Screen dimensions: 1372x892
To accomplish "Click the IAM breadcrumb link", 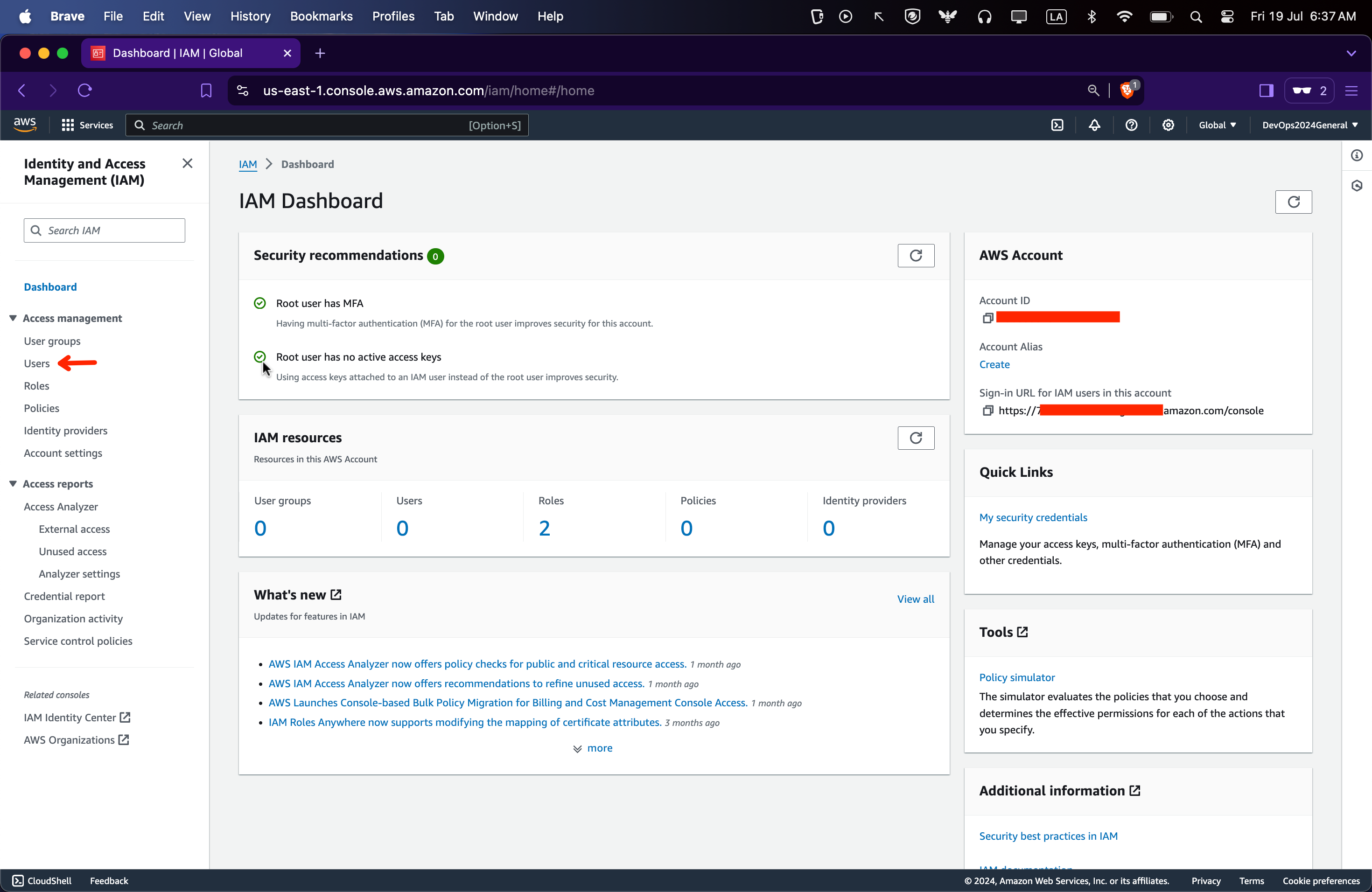I will tap(248, 164).
